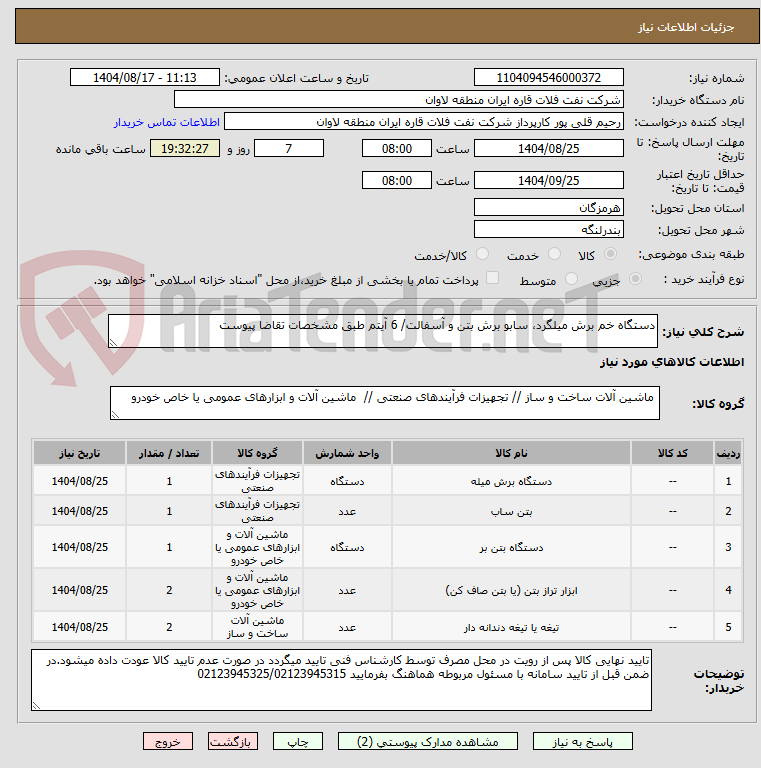Click the کد کالا column header
Image resolution: width=761 pixels, height=768 pixels.
point(672,453)
